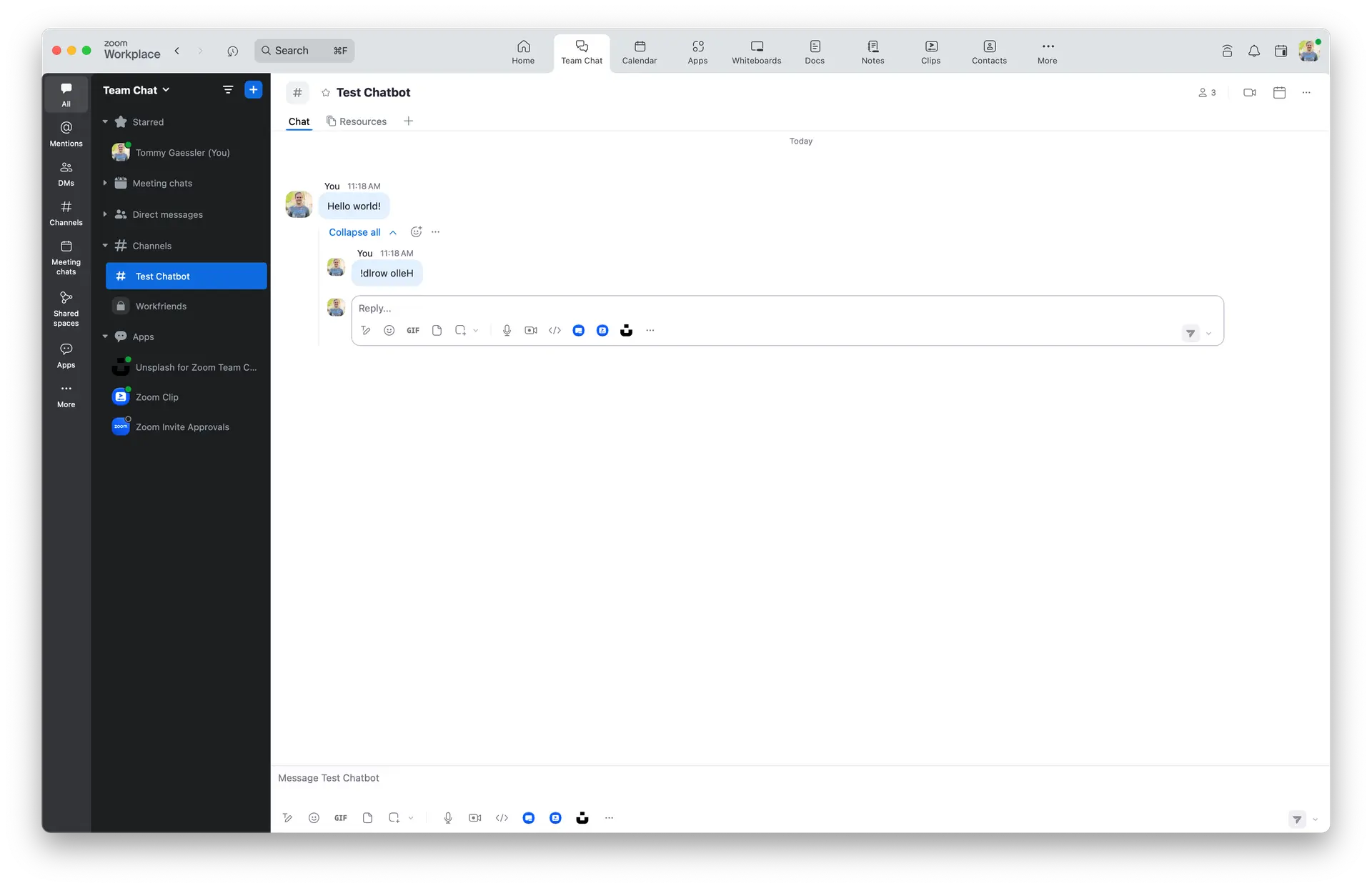Collapse the Channels section in the sidebar
This screenshot has height=888, width=1372.
coord(106,245)
